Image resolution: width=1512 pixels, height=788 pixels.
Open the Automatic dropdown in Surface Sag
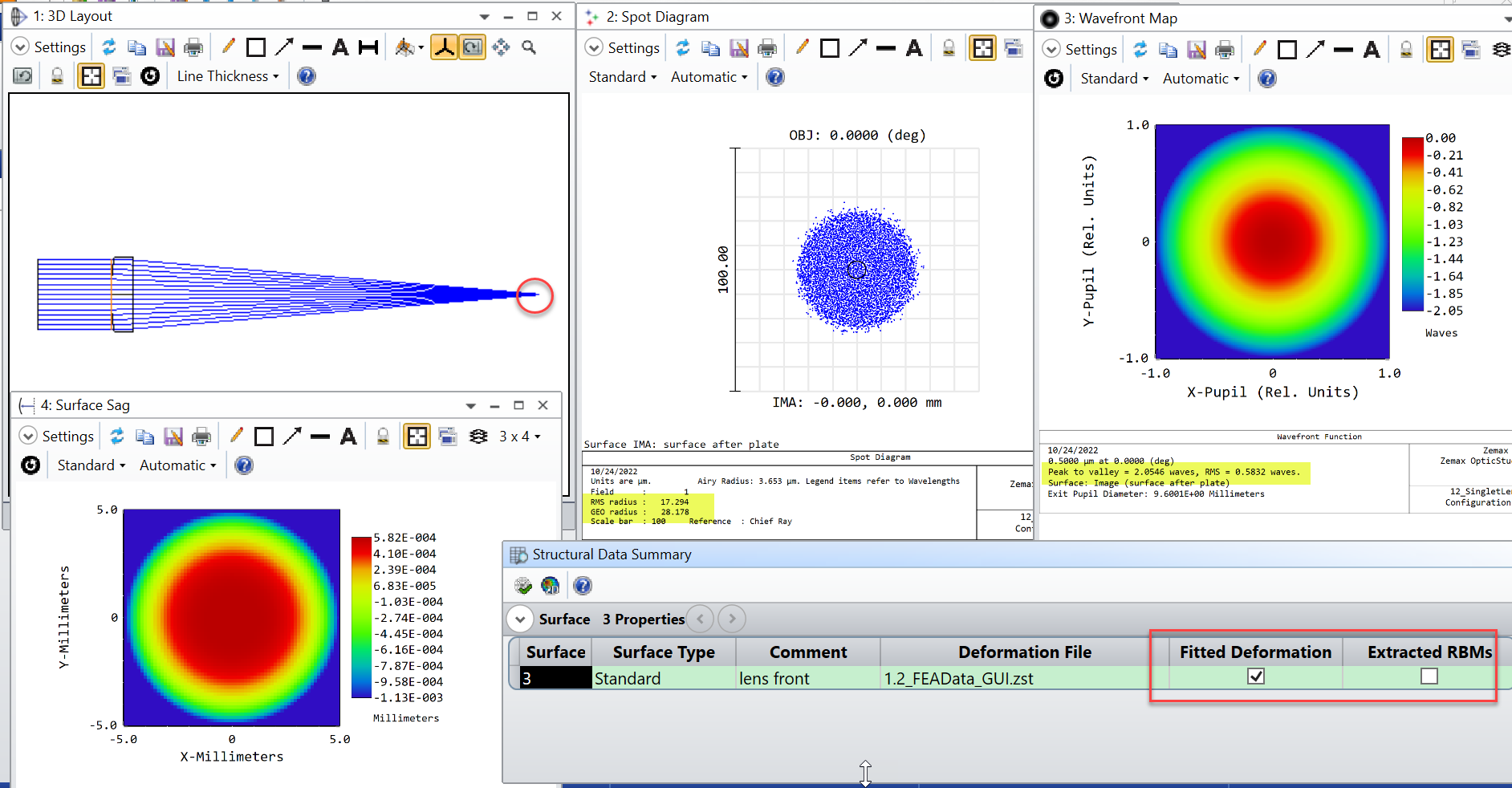coord(178,465)
